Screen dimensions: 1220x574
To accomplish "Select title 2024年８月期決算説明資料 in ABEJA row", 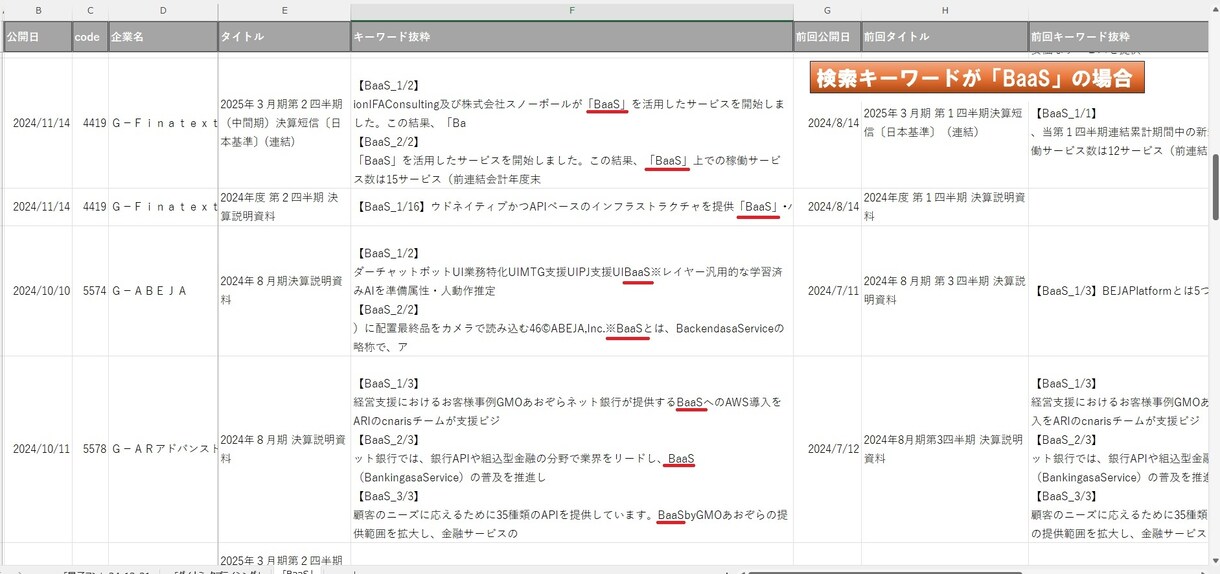I will [x=284, y=291].
